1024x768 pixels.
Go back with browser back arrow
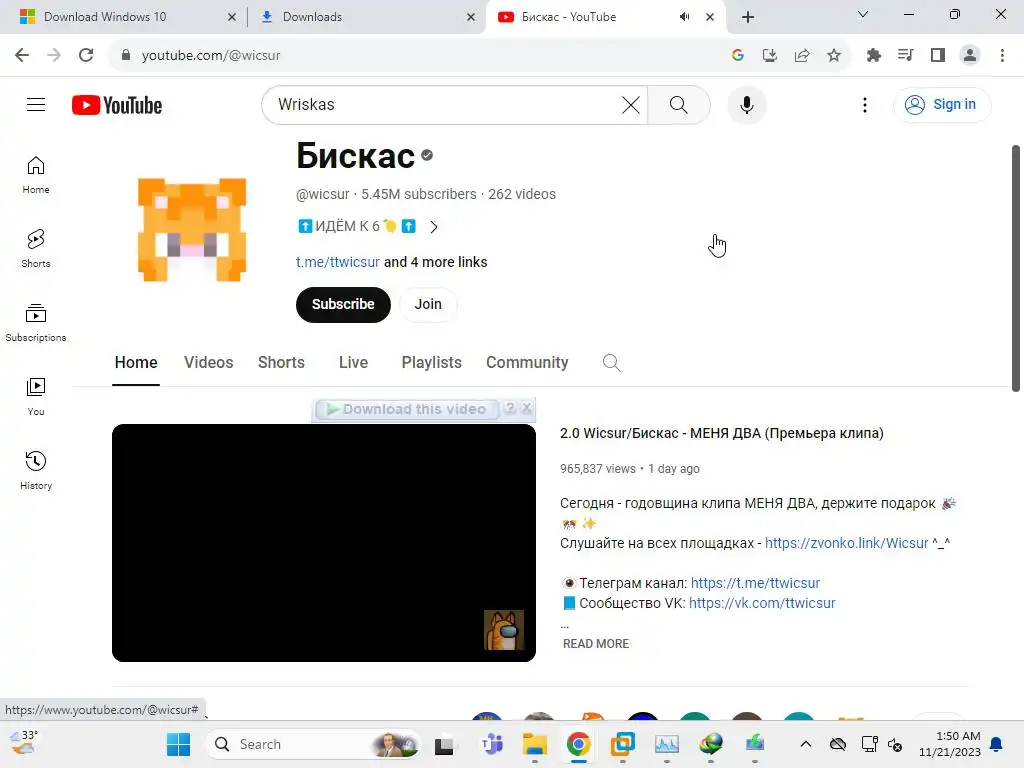pyautogui.click(x=22, y=55)
